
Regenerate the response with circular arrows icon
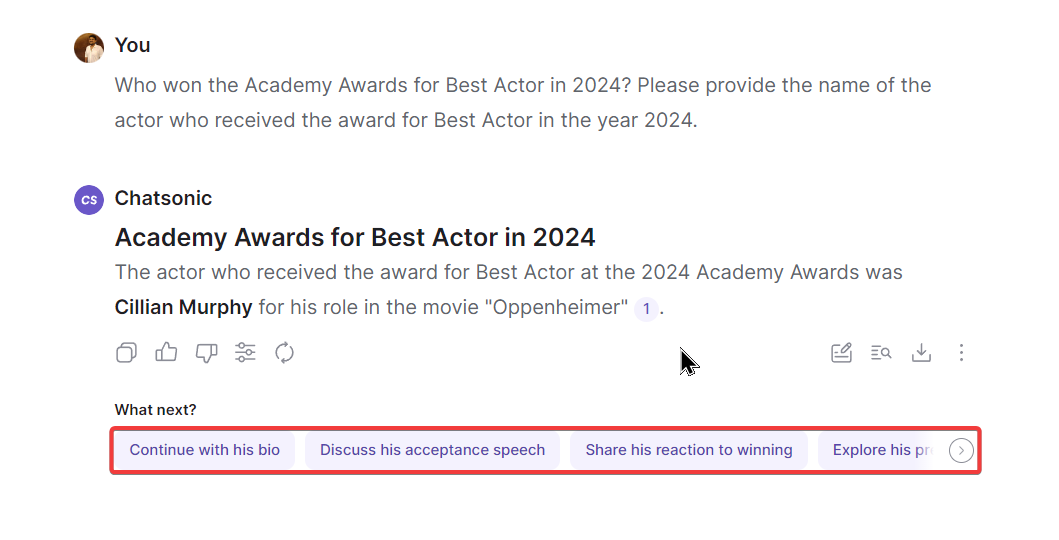pos(284,352)
